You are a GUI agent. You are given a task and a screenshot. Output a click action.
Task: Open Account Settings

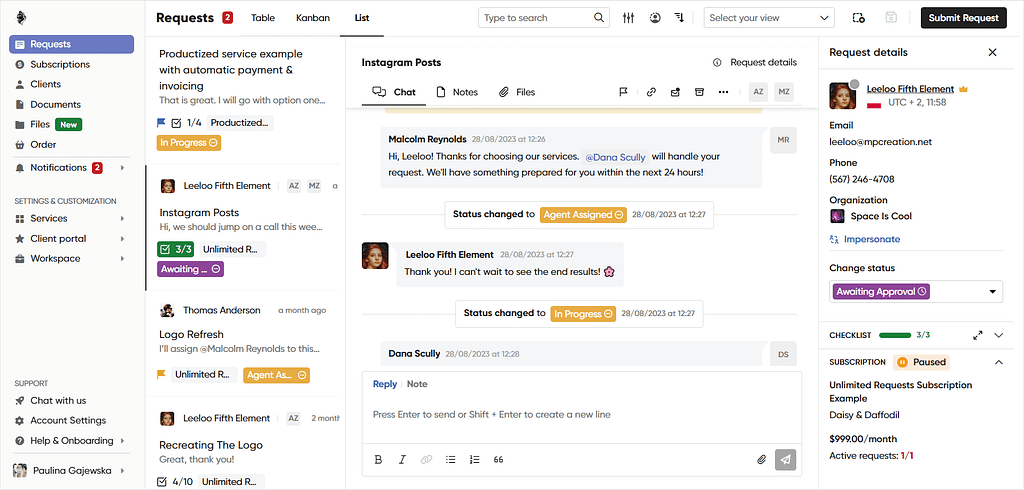point(68,421)
